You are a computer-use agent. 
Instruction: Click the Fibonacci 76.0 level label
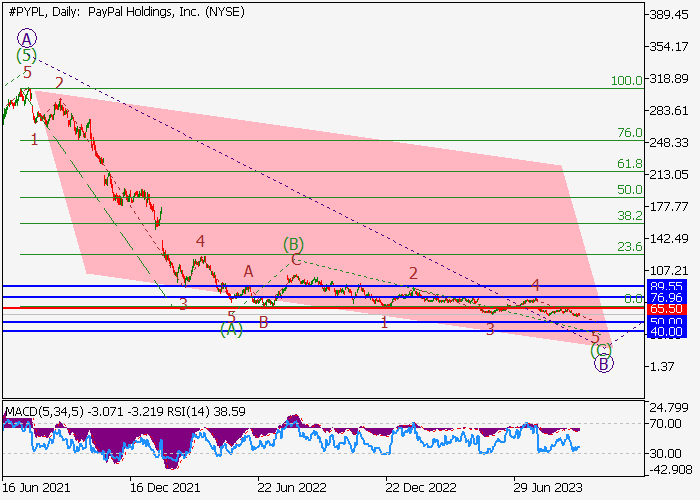coord(630,133)
